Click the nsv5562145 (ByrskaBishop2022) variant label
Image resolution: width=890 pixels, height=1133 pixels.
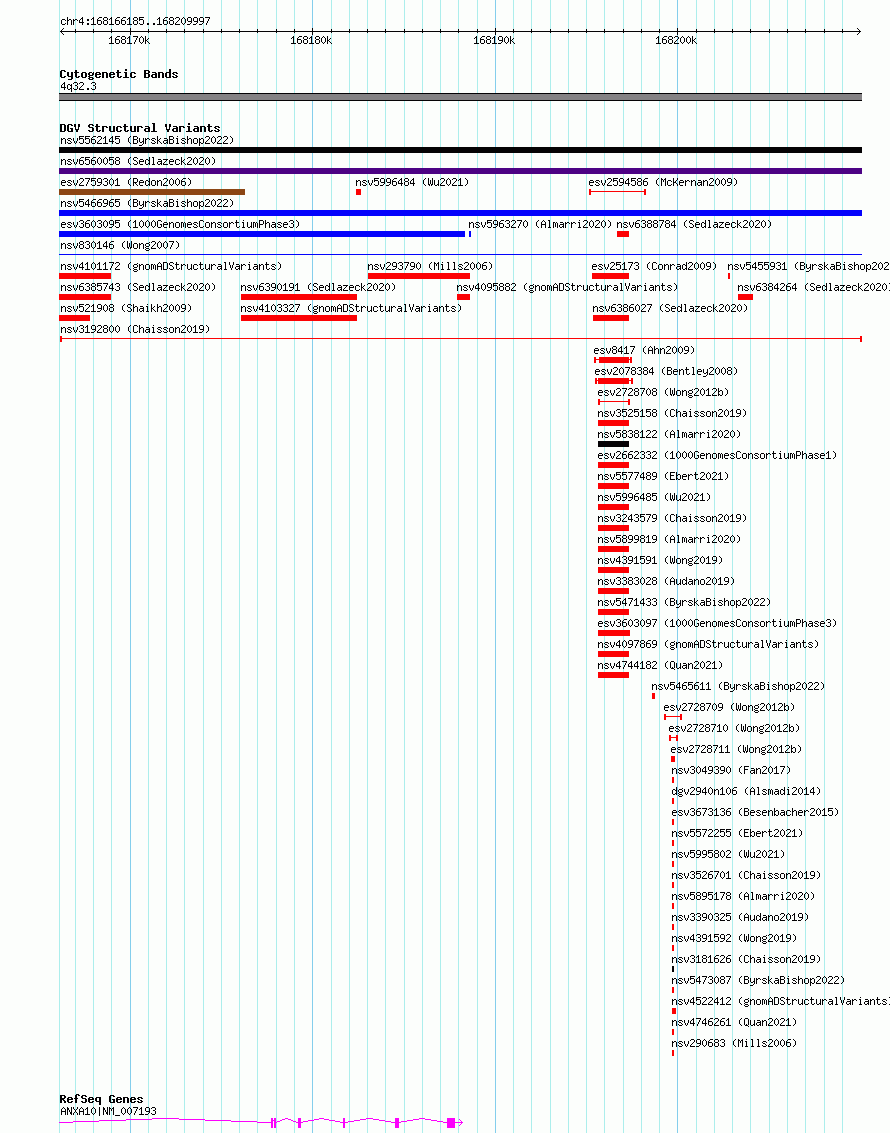coord(147,140)
